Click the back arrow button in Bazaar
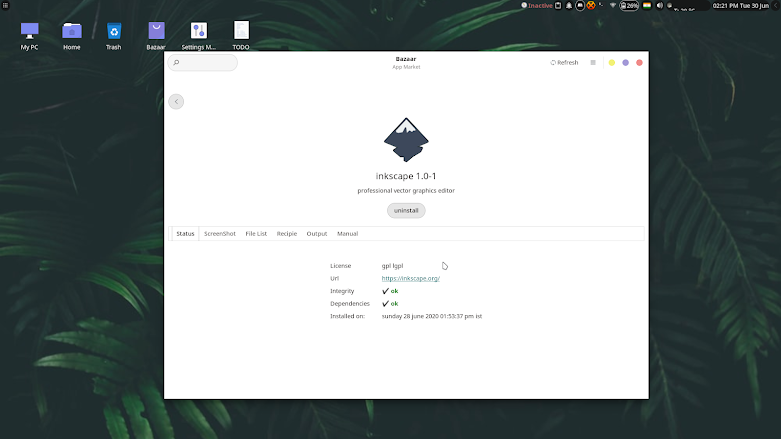The image size is (781, 439). pyautogui.click(x=176, y=102)
